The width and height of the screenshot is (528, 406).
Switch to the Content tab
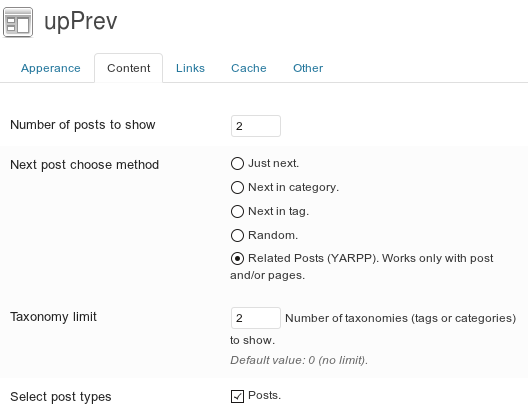pyautogui.click(x=129, y=68)
